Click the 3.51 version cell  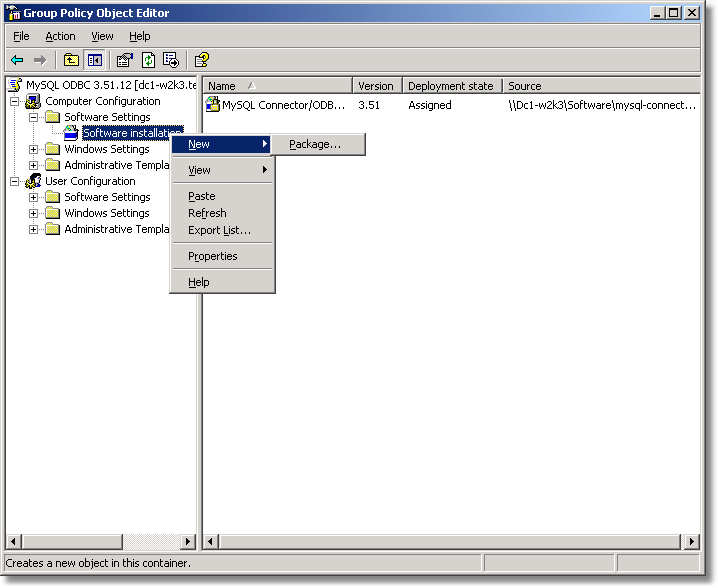tap(369, 105)
